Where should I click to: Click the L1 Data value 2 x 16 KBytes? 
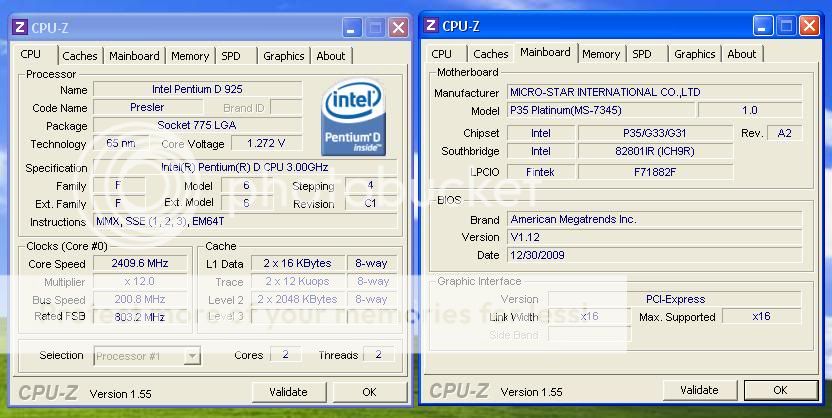tap(298, 263)
